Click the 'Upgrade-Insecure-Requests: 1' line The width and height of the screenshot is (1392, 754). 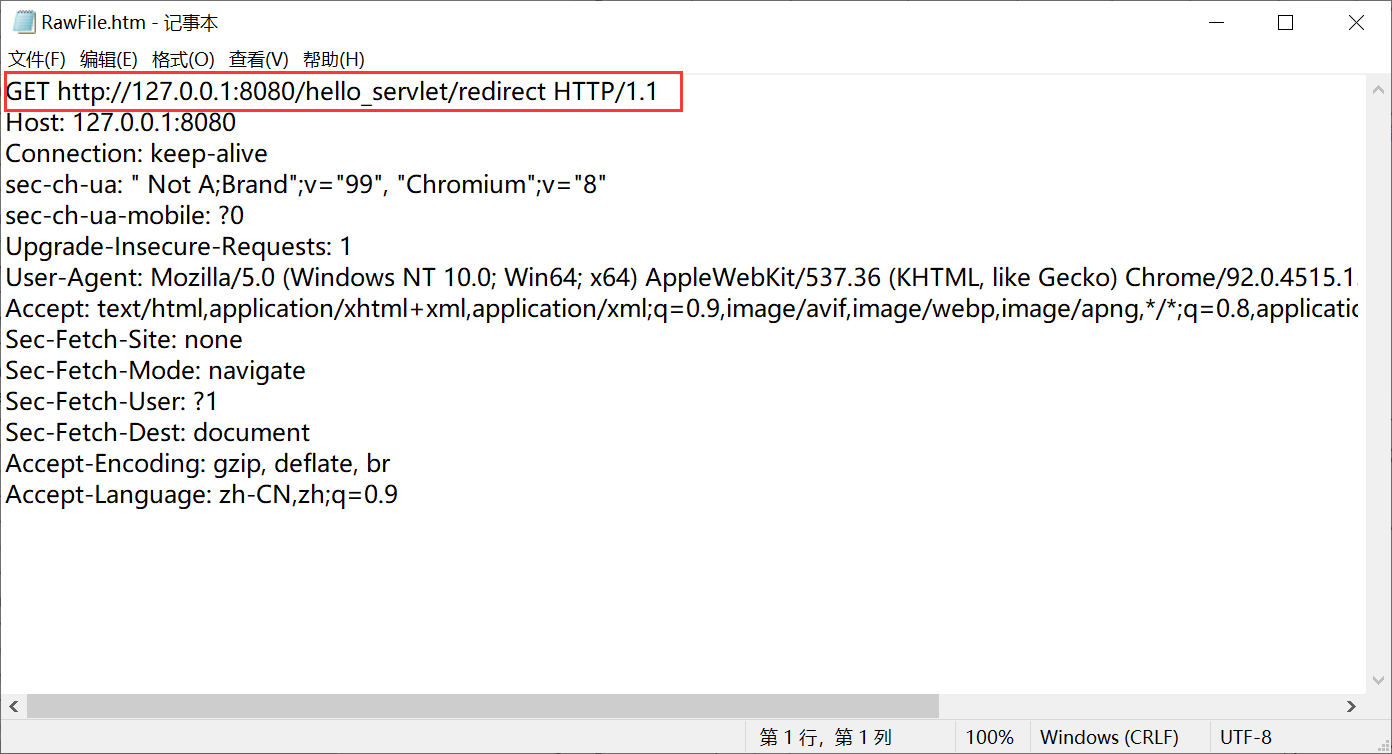click(x=179, y=247)
